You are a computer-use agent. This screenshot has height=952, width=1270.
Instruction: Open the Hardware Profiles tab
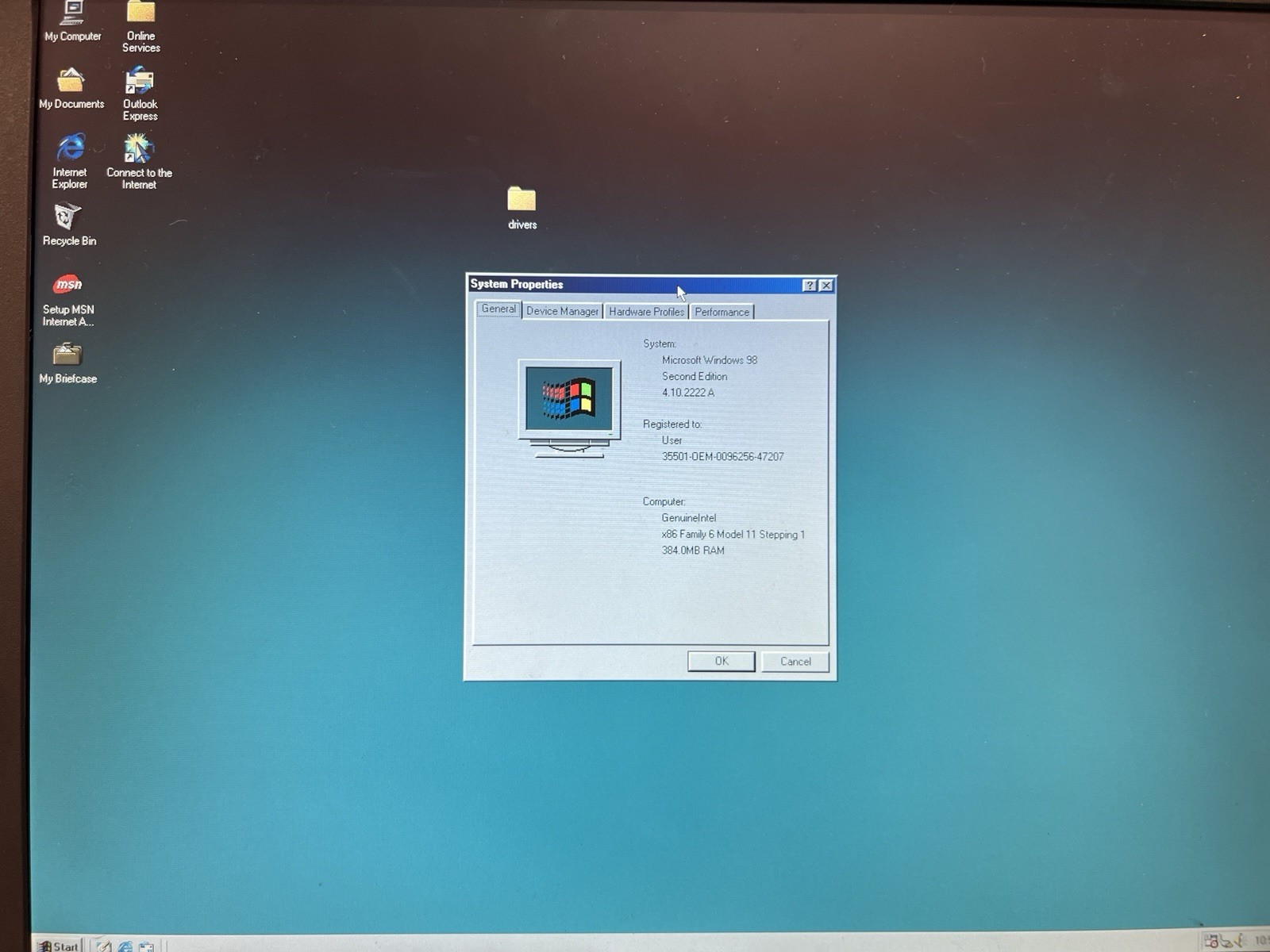click(x=646, y=311)
